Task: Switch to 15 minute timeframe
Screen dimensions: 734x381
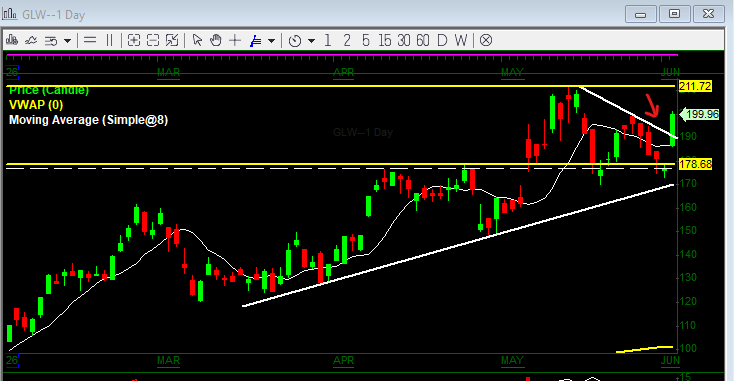Action: (x=385, y=41)
